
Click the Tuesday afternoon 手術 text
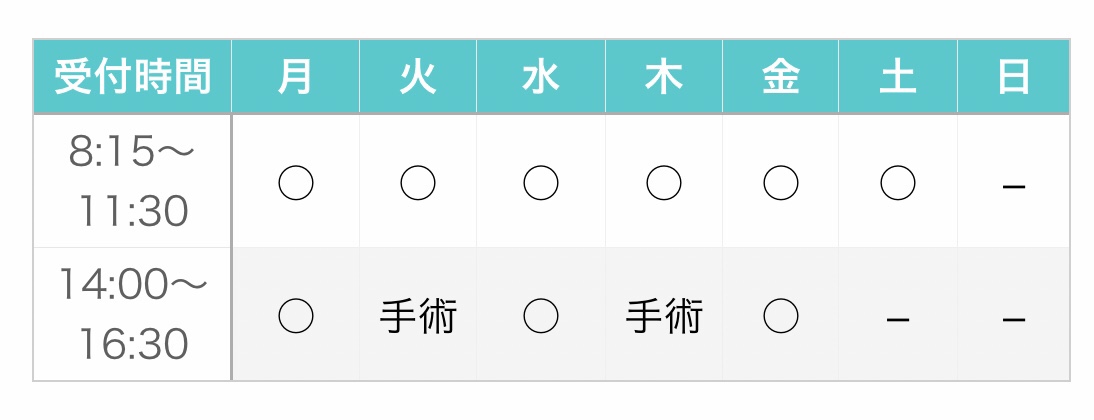pos(418,317)
